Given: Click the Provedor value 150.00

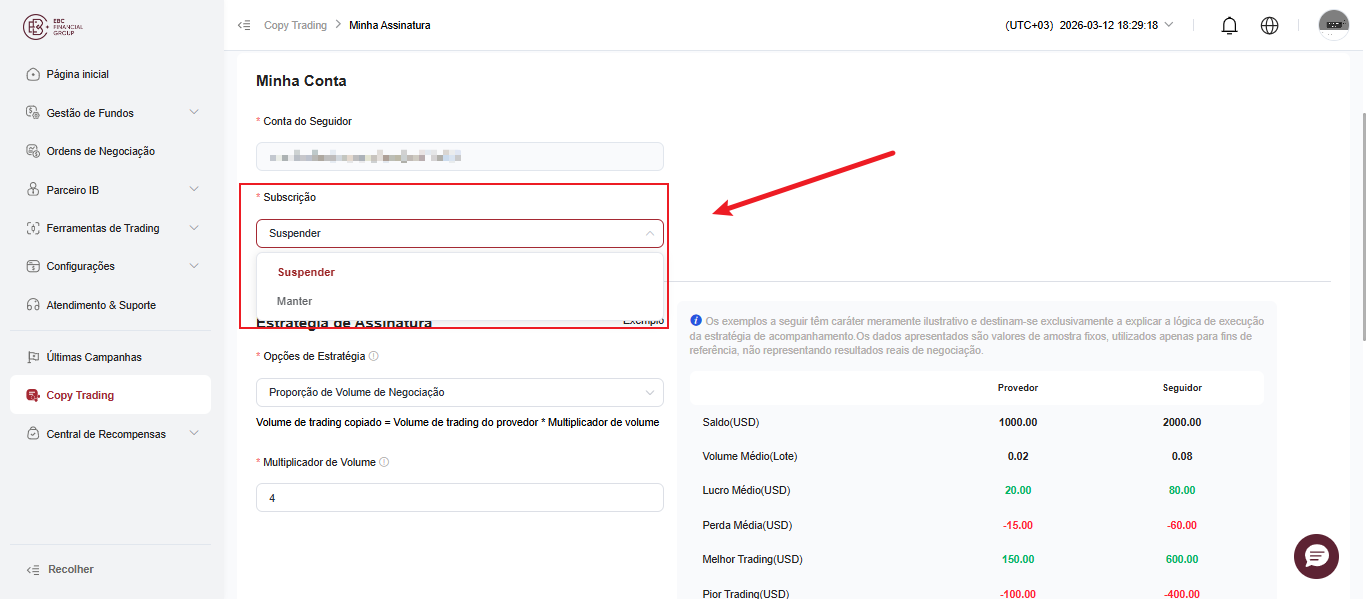Looking at the screenshot, I should click(1018, 559).
